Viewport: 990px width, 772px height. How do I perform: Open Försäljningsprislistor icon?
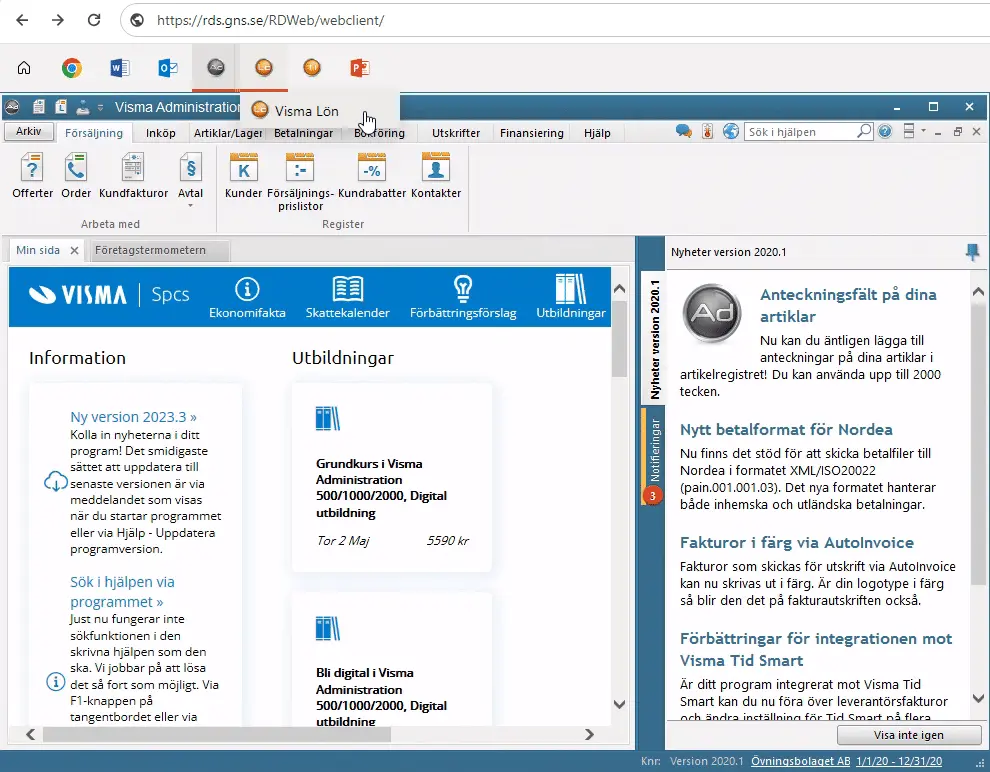300,169
